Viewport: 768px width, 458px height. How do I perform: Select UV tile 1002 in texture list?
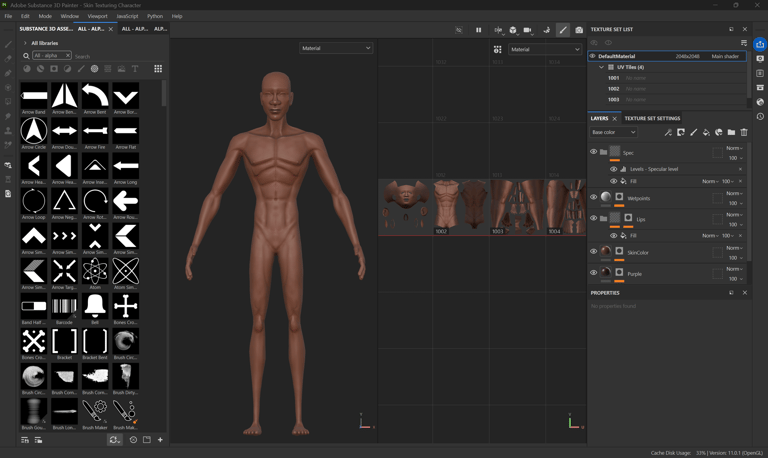click(x=613, y=89)
